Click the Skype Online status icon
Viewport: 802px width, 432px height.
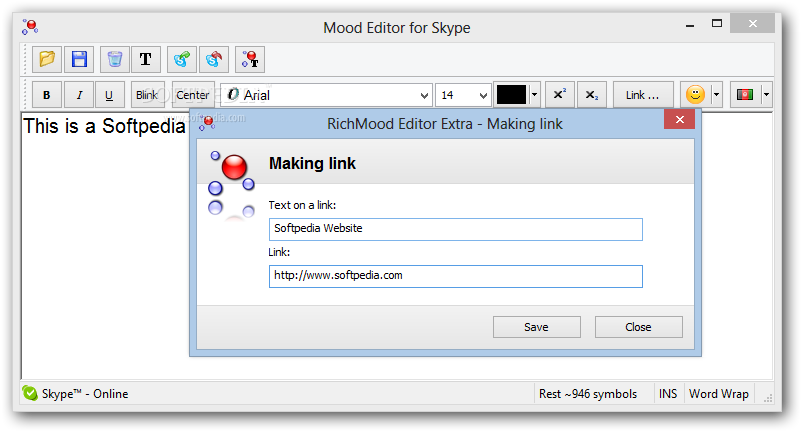coord(30,393)
